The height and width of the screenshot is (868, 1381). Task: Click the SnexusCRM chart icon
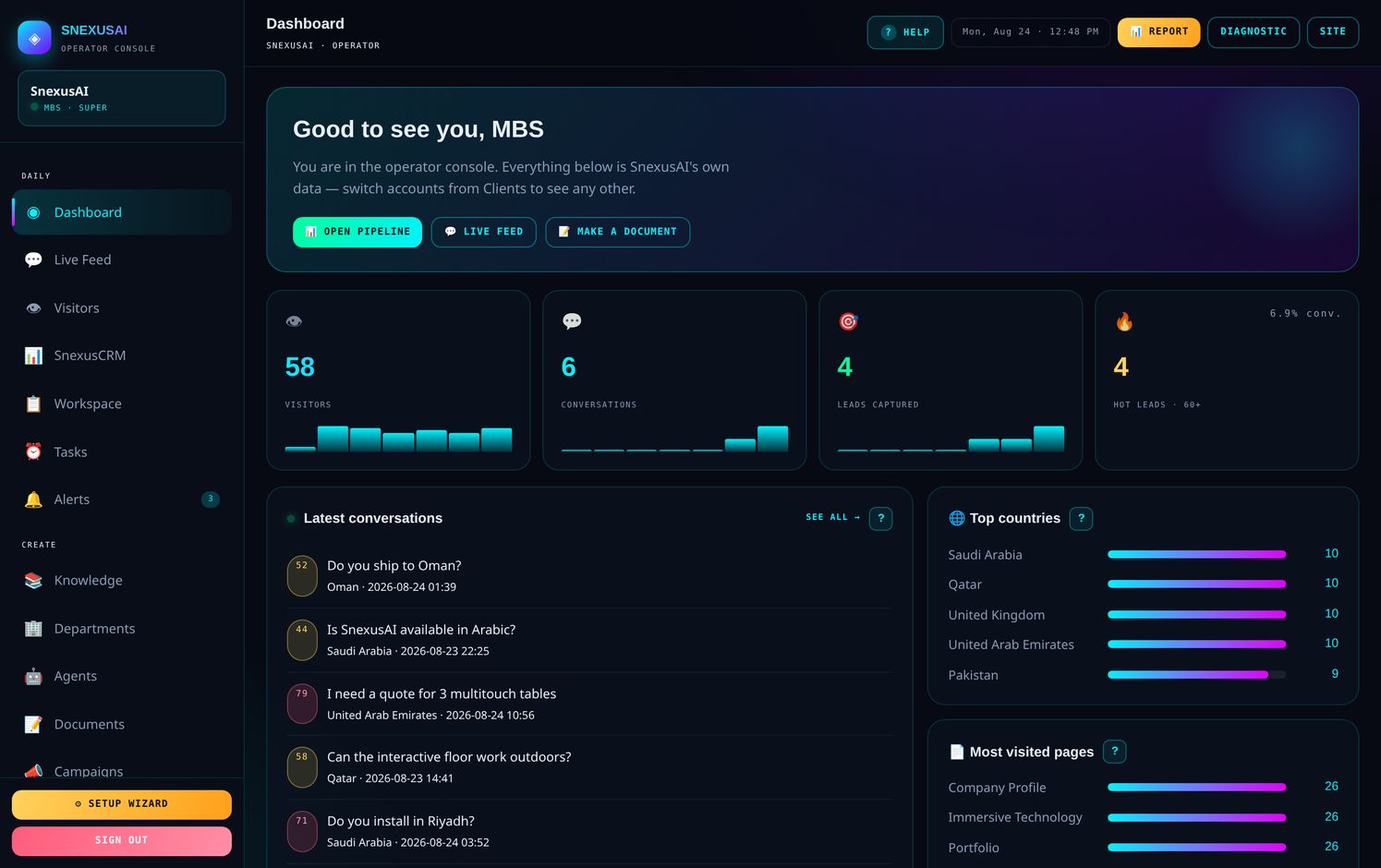[33, 356]
